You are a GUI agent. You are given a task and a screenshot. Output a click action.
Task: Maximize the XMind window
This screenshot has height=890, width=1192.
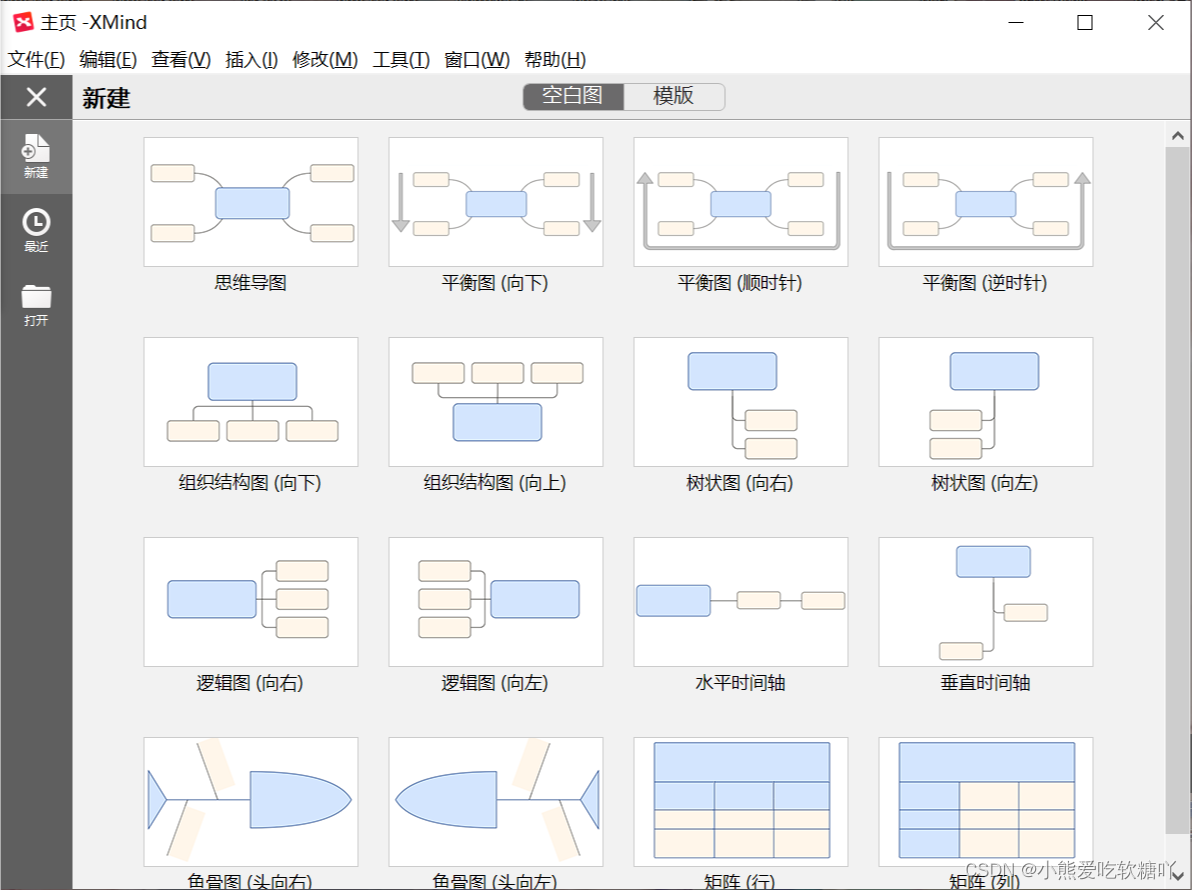[1085, 23]
